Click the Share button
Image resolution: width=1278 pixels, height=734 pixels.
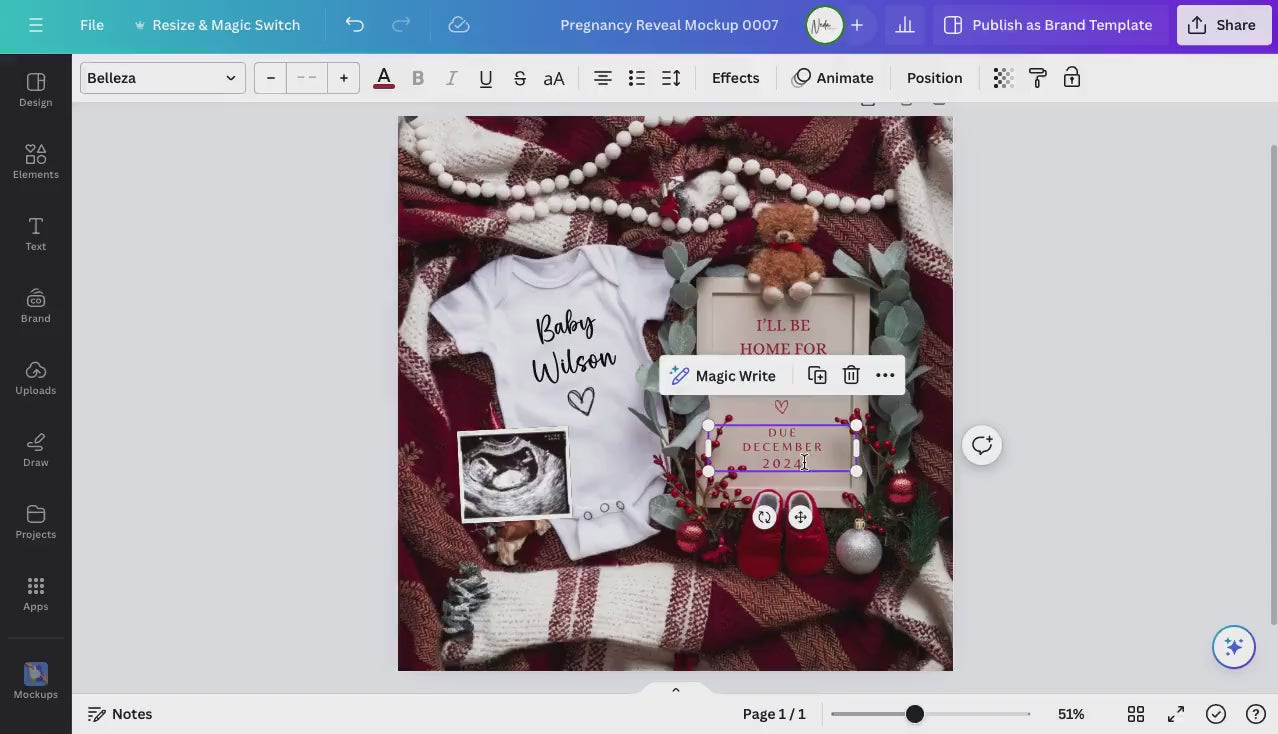pyautogui.click(x=1223, y=25)
